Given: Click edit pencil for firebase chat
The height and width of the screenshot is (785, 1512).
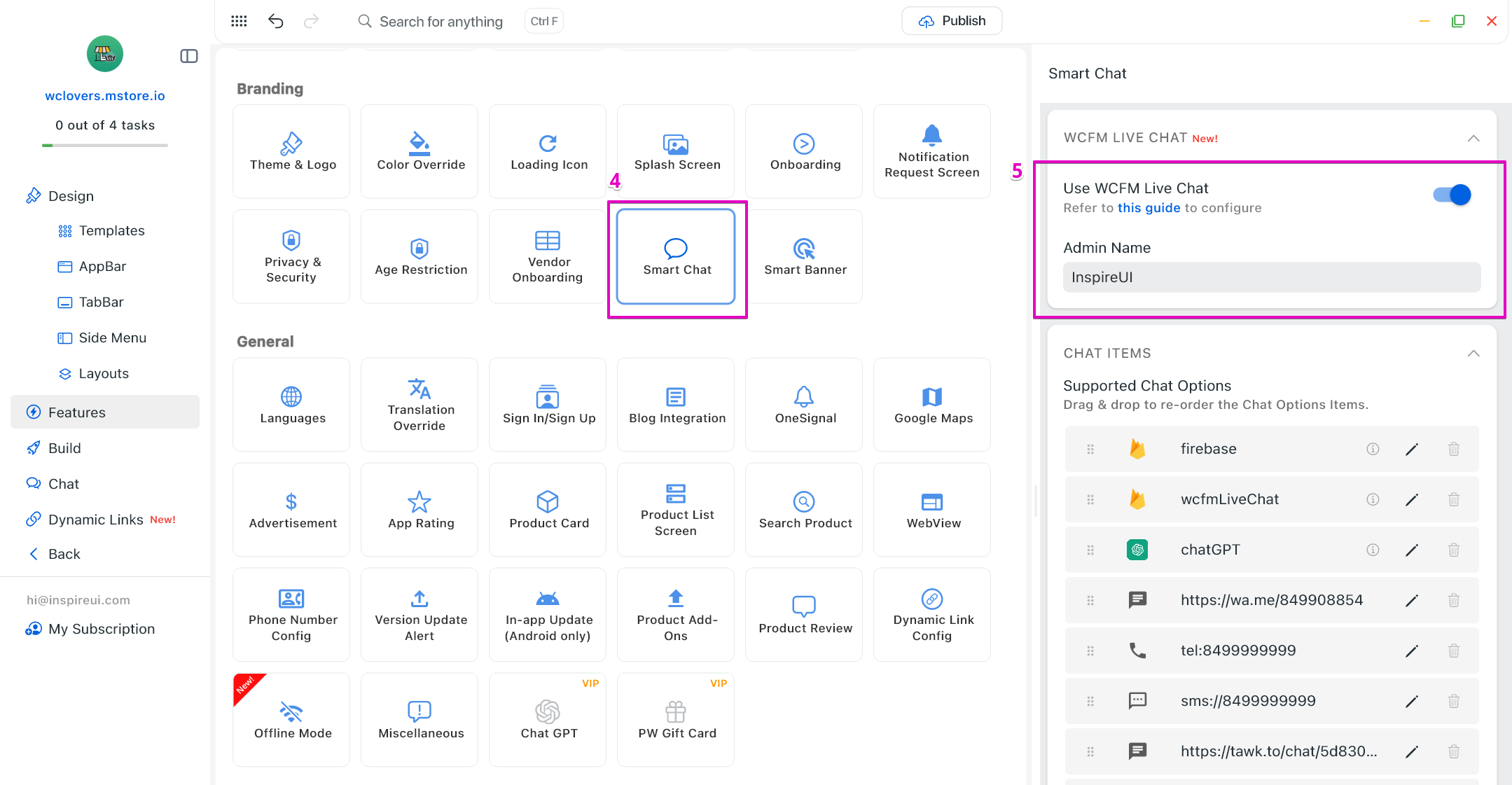Looking at the screenshot, I should 1411,449.
